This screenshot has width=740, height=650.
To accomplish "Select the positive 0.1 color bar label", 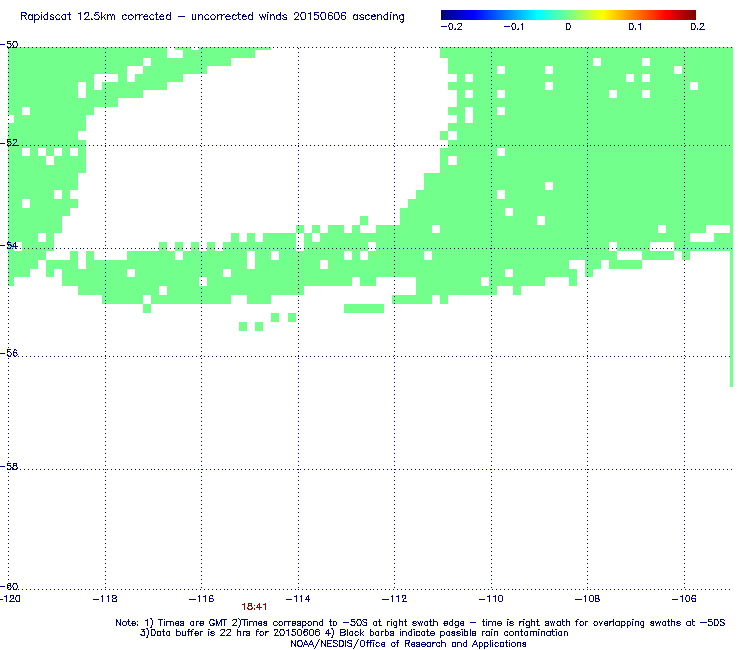I will pos(635,27).
